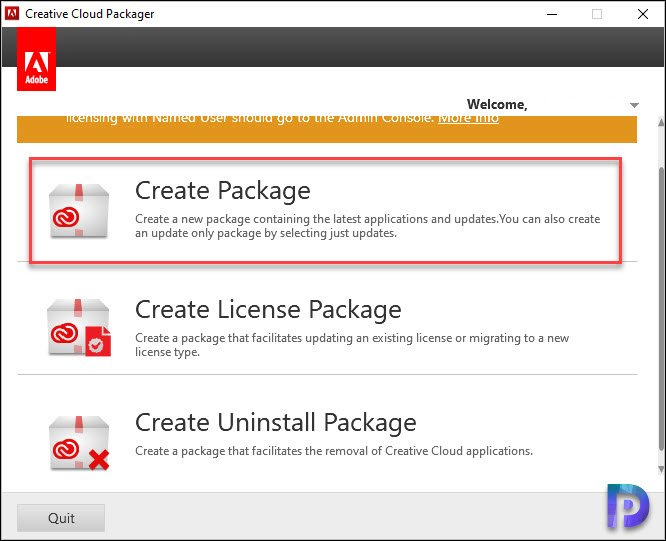Click the Quit button
Viewport: 666px width, 541px height.
[61, 518]
